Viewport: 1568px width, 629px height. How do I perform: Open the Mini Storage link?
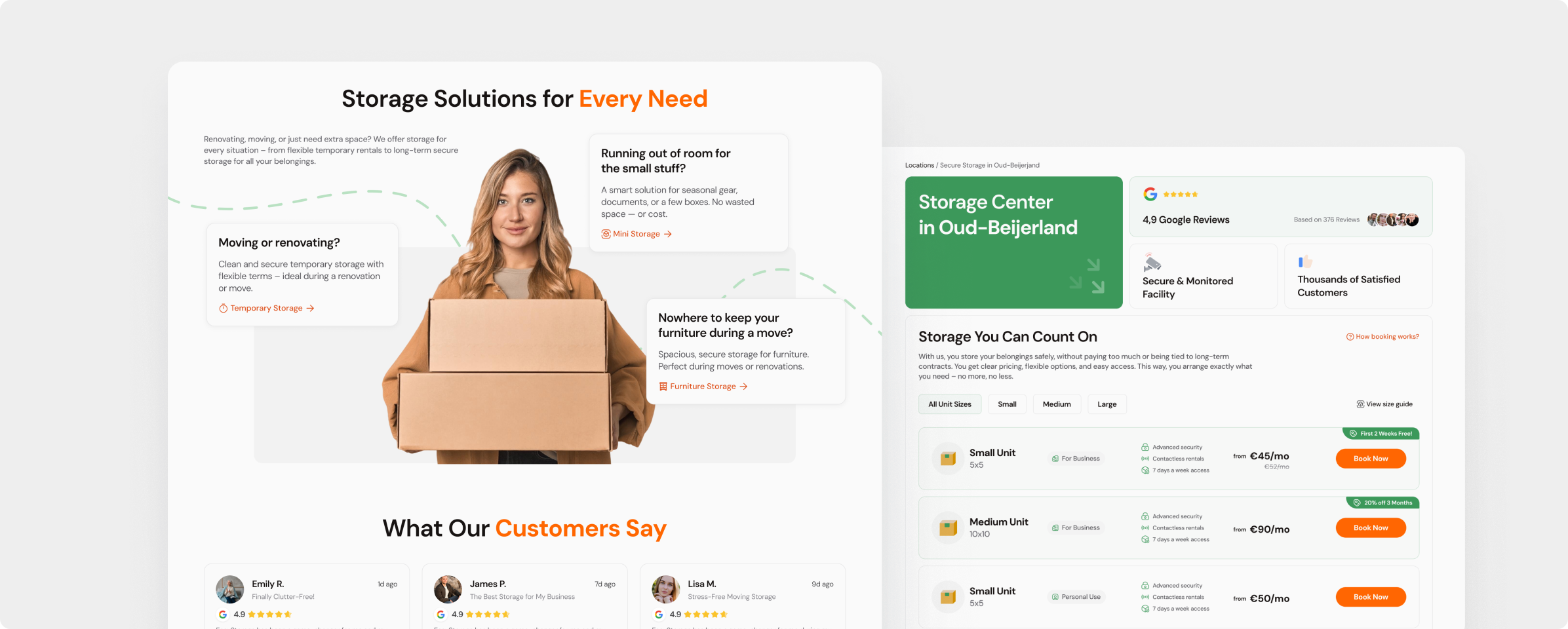click(x=637, y=234)
